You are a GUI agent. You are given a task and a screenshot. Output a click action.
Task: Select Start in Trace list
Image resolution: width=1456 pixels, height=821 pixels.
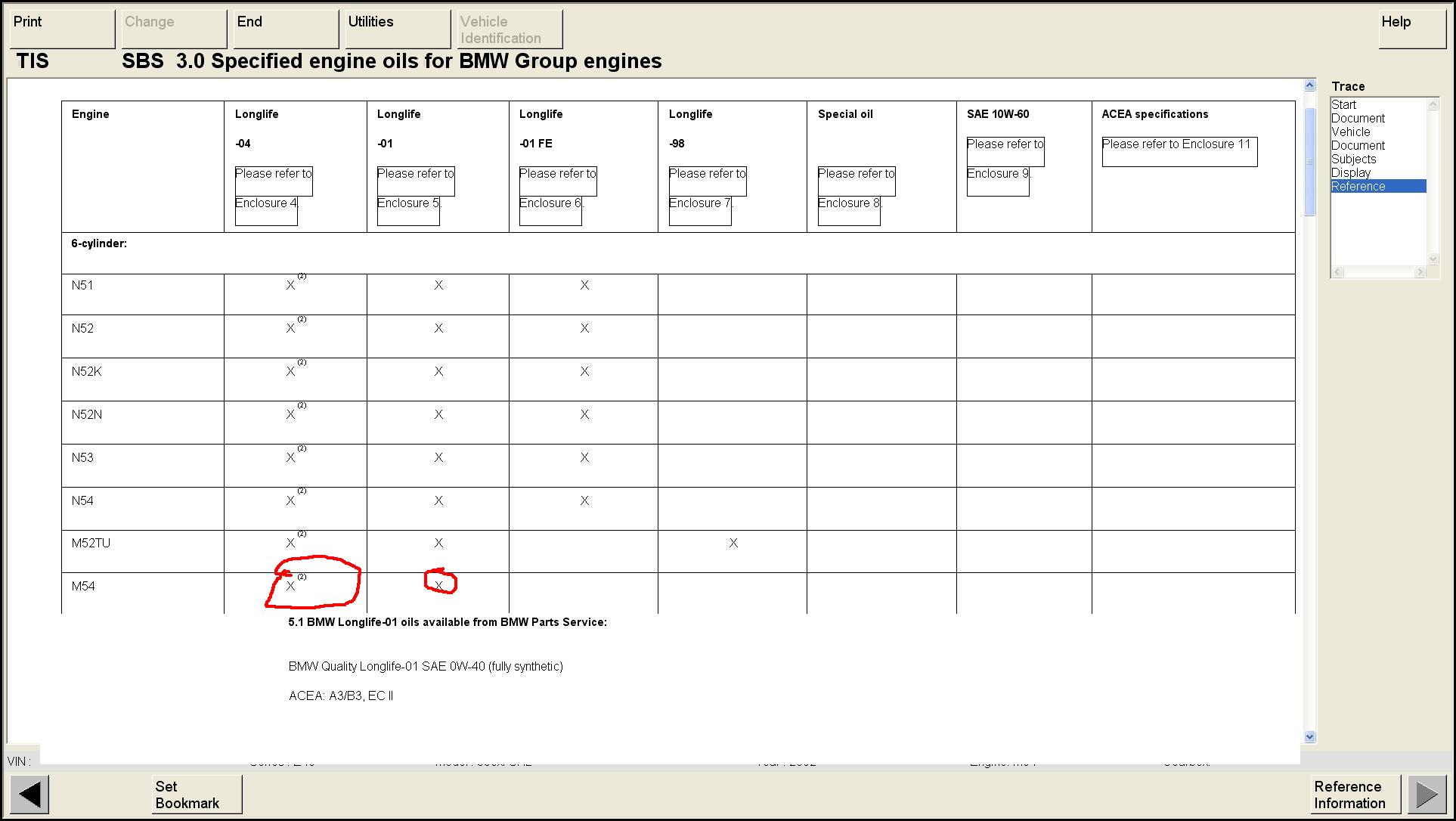click(1344, 104)
